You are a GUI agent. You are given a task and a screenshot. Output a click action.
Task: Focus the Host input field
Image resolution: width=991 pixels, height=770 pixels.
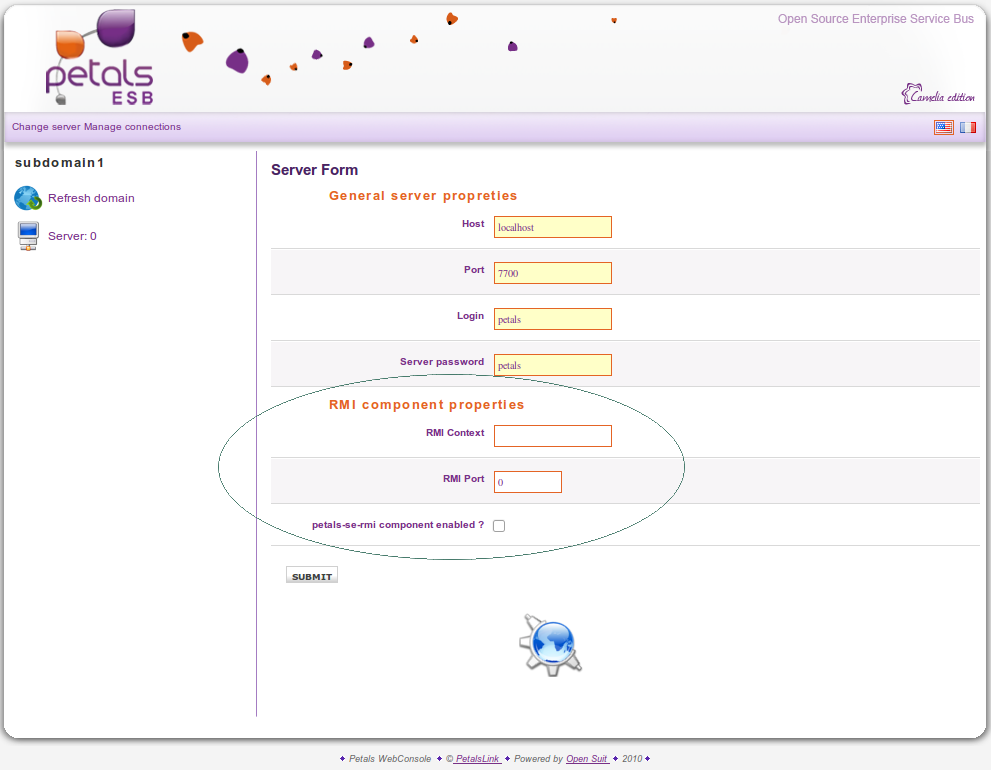552,227
